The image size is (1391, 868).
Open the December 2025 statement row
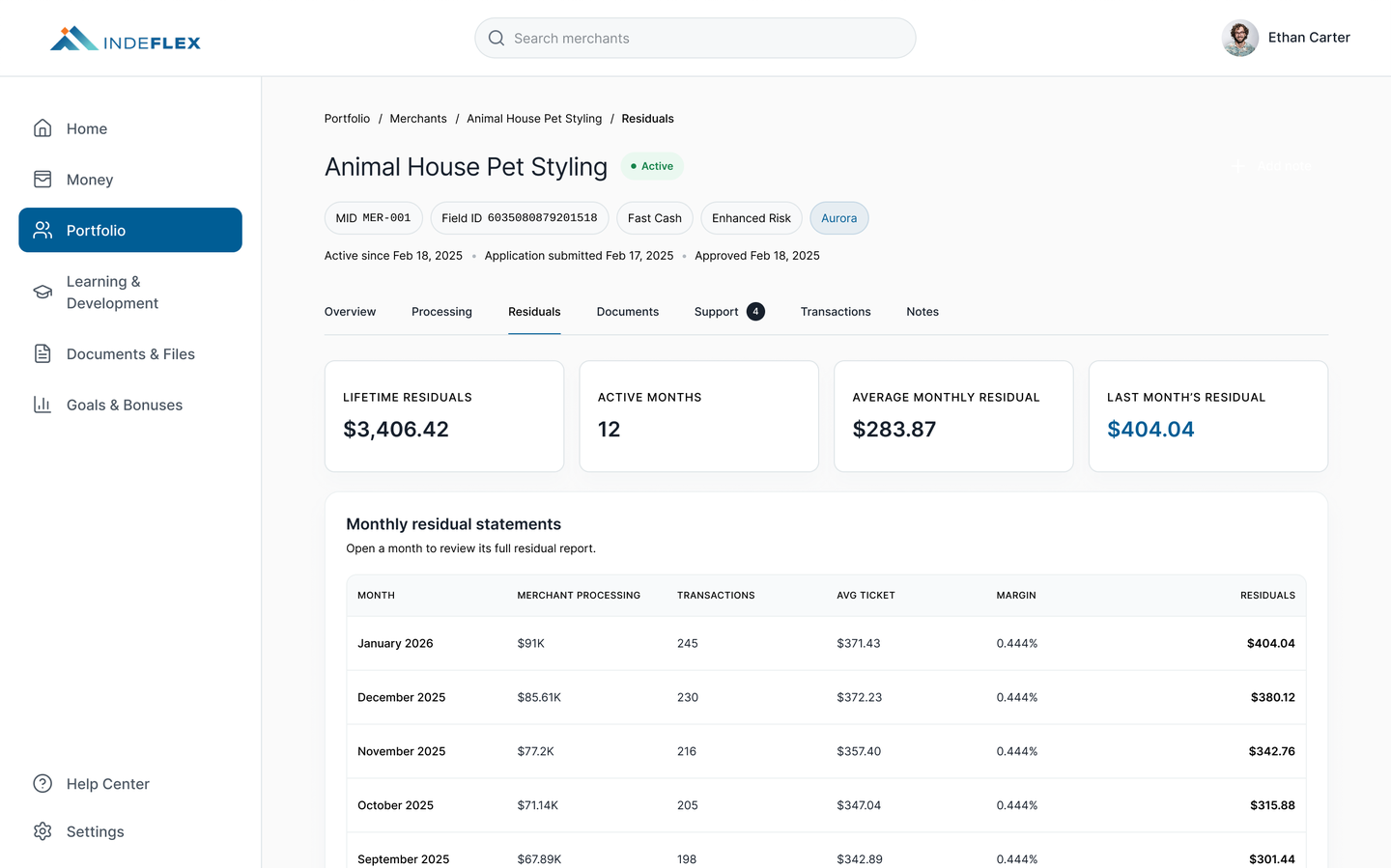coord(826,697)
